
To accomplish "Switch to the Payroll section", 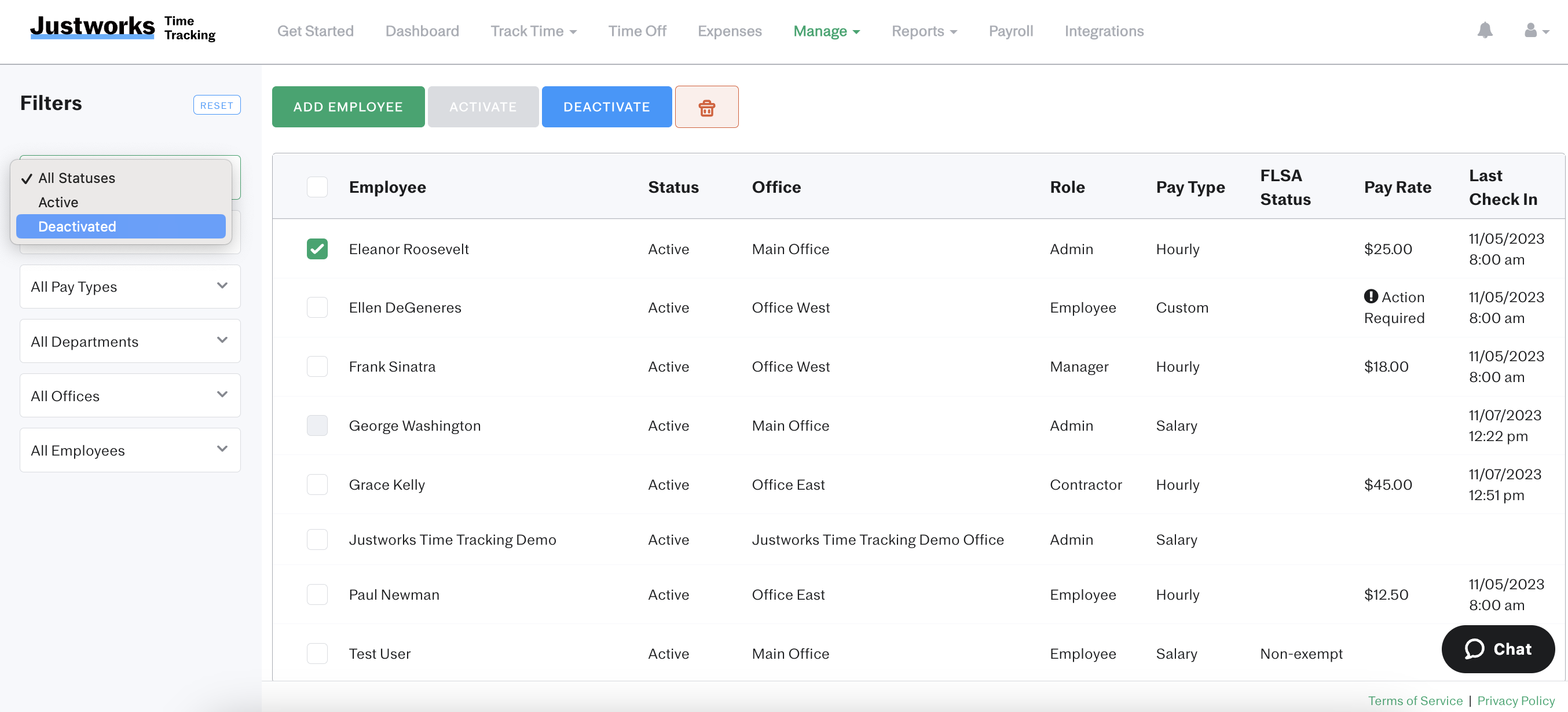I will [1010, 31].
